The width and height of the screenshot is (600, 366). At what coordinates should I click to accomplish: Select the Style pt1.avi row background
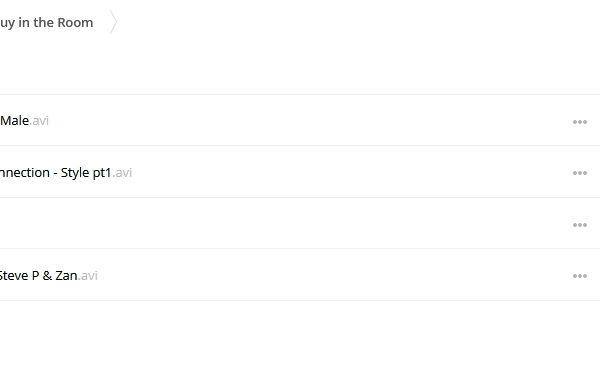point(300,172)
